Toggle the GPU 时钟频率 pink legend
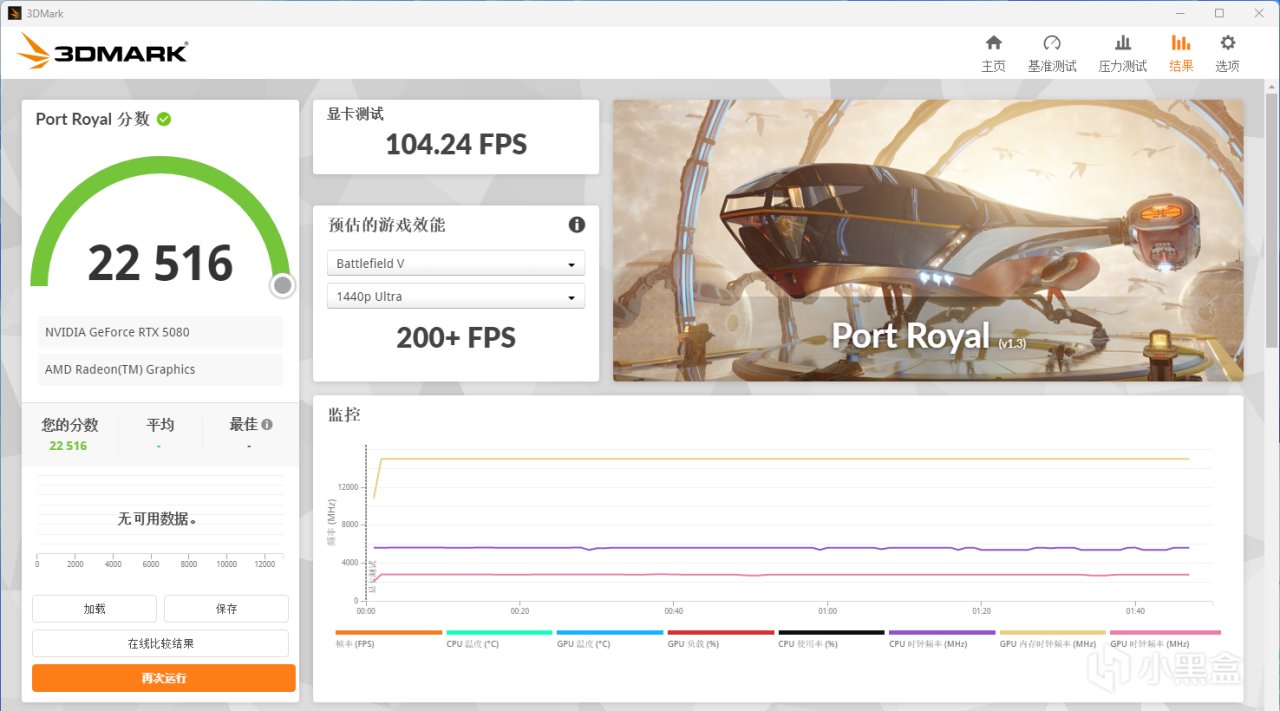The width and height of the screenshot is (1280, 711). (1165, 638)
